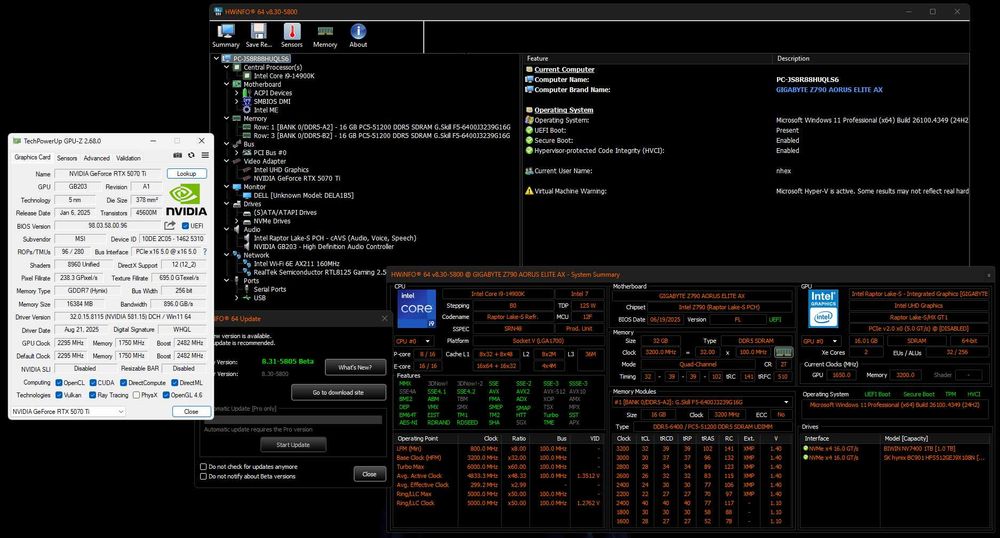1000x538 pixels.
Task: Click the Intel Core i9 logo in System Summary
Action: coord(416,309)
